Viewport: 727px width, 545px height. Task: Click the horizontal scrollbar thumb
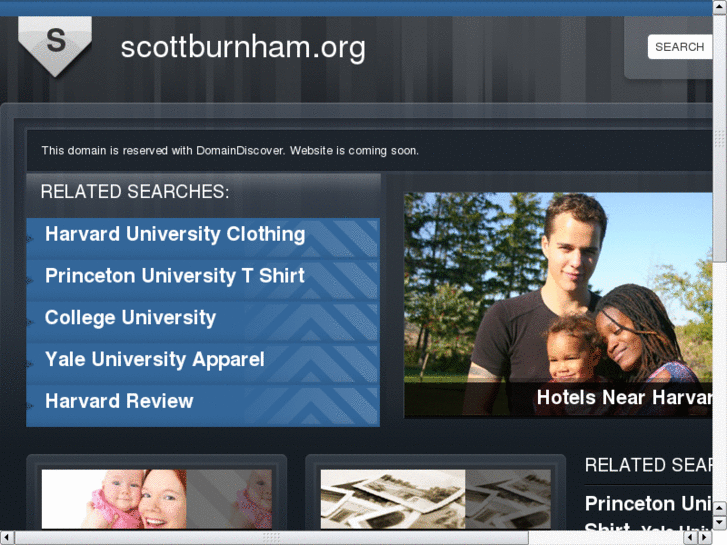[x=271, y=538]
